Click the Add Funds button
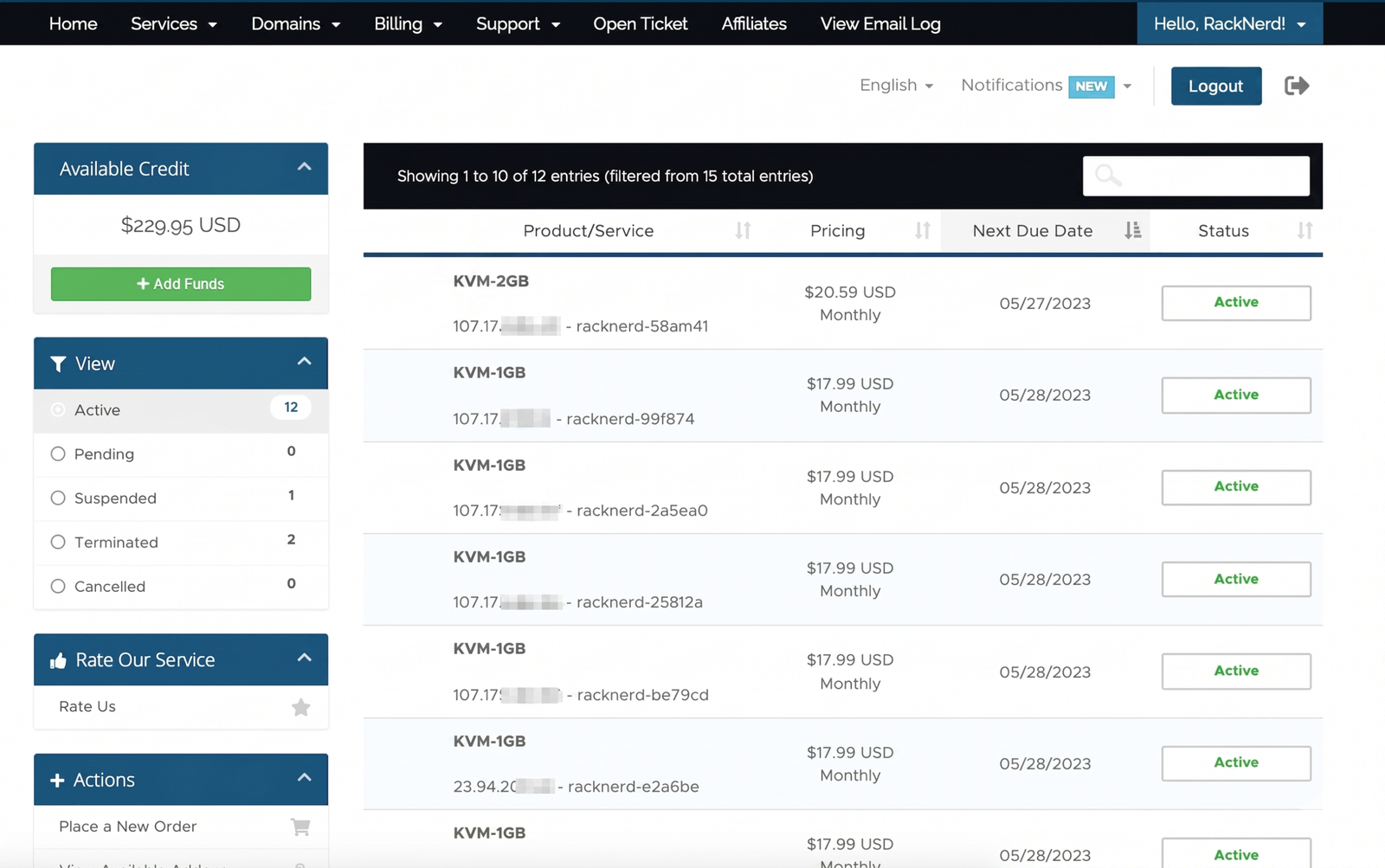1385x868 pixels. [181, 284]
